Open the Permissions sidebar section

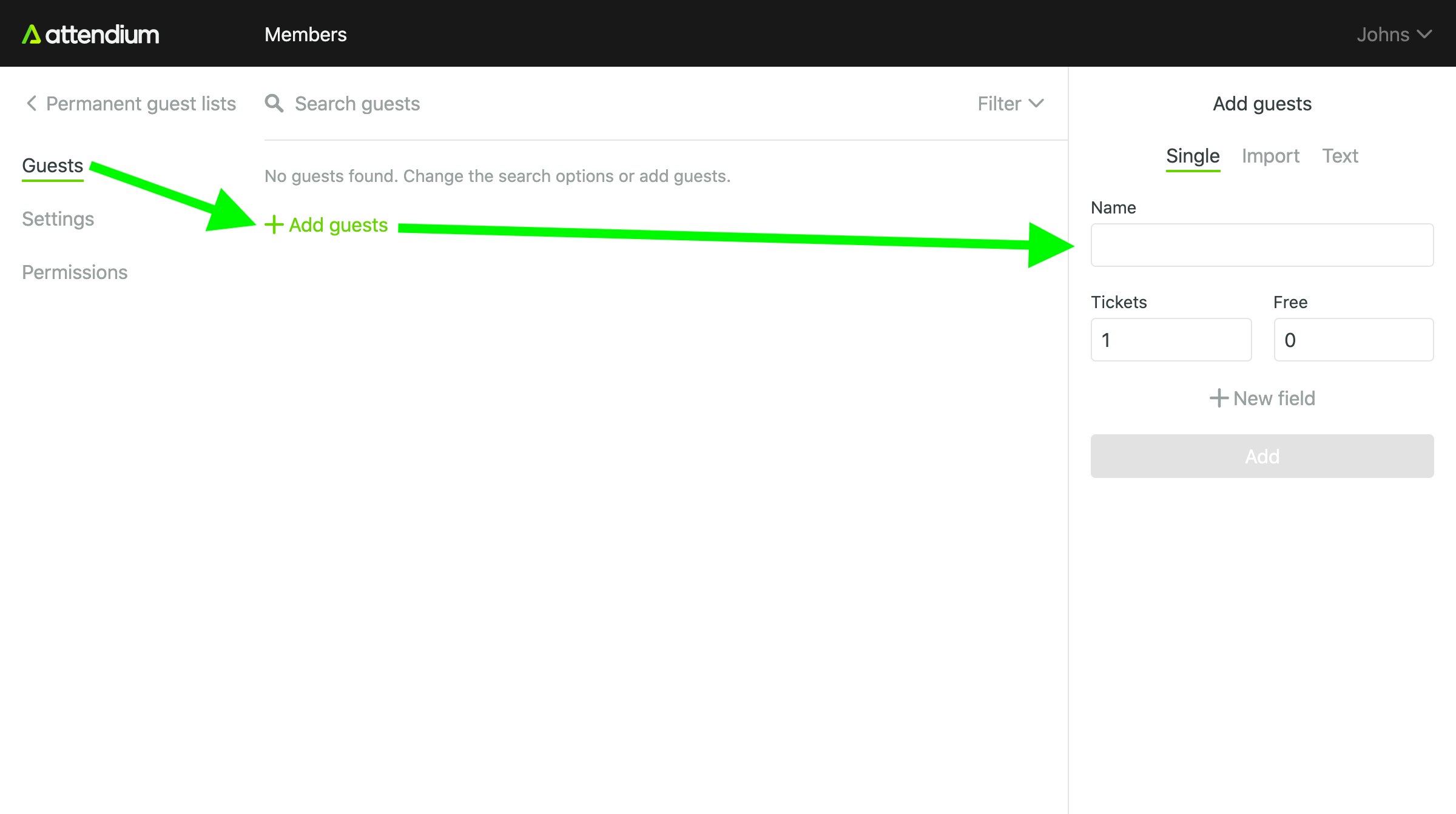click(x=75, y=272)
